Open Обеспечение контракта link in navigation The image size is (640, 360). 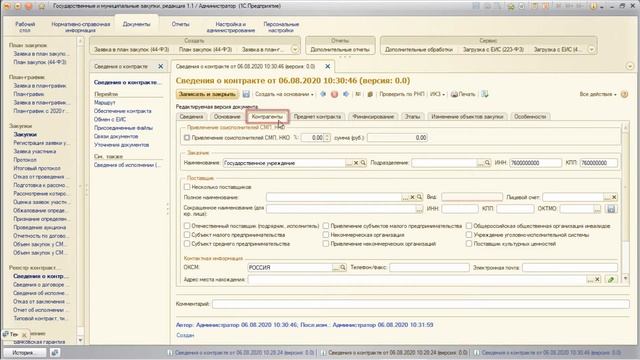click(x=122, y=111)
